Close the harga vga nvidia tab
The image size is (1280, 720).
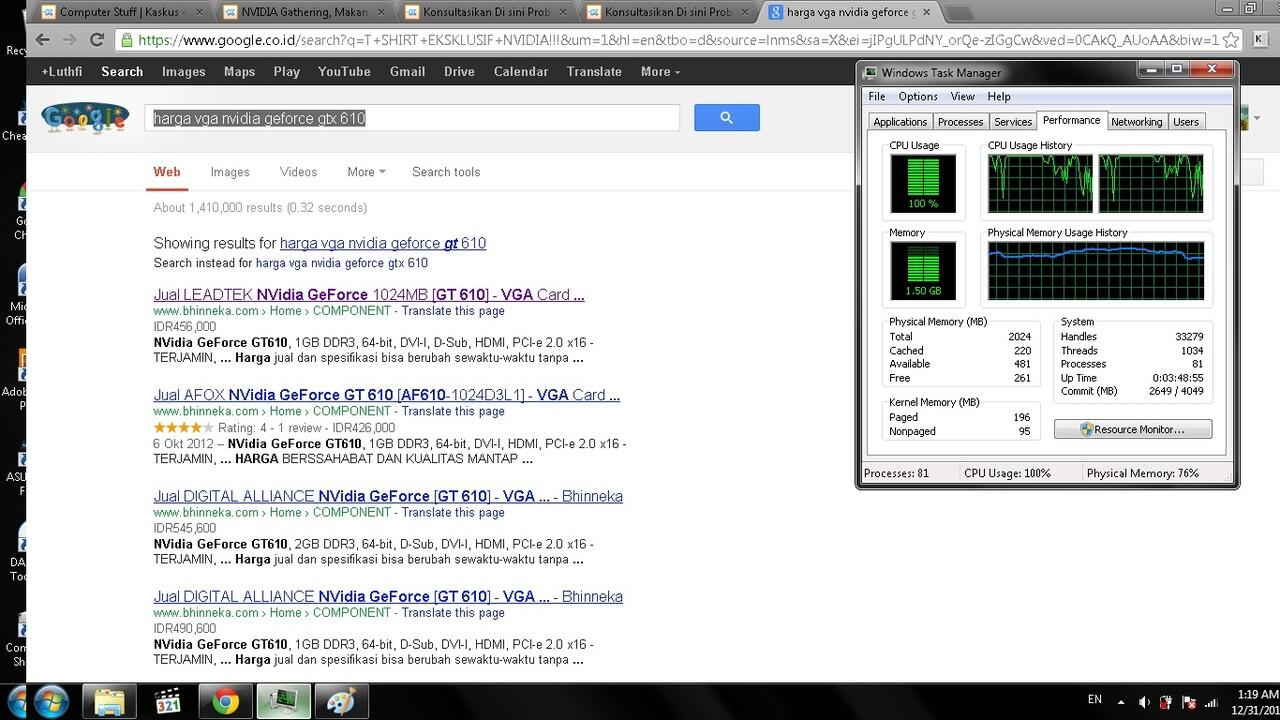[926, 13]
